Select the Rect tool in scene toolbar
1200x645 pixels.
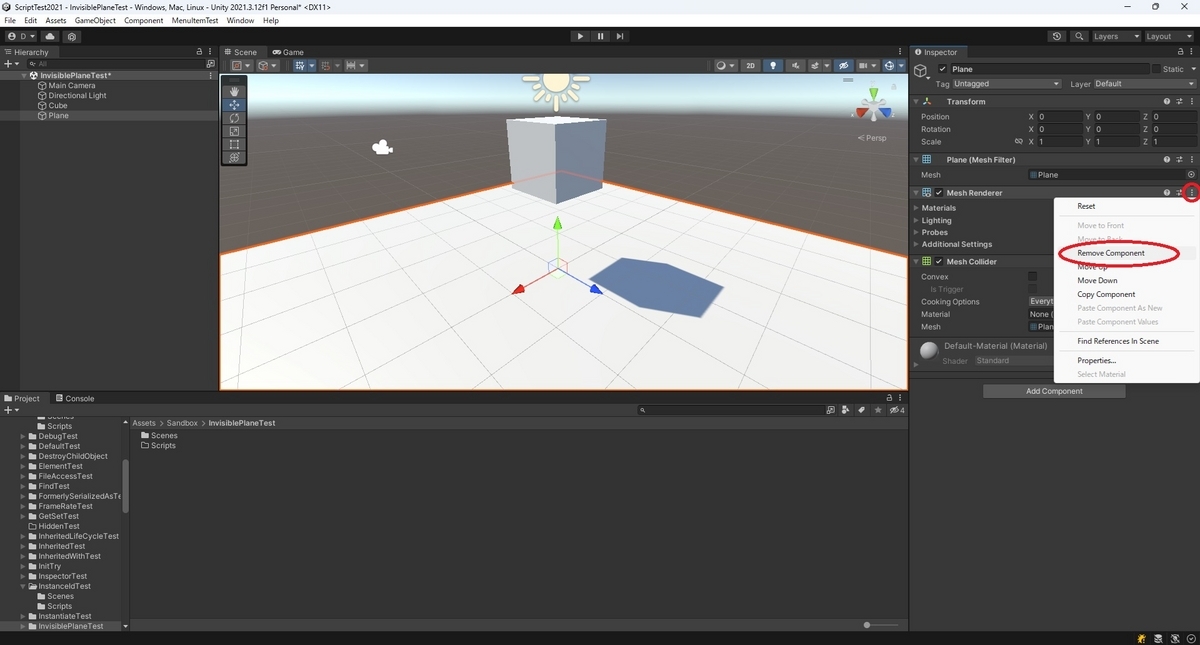pyautogui.click(x=234, y=144)
